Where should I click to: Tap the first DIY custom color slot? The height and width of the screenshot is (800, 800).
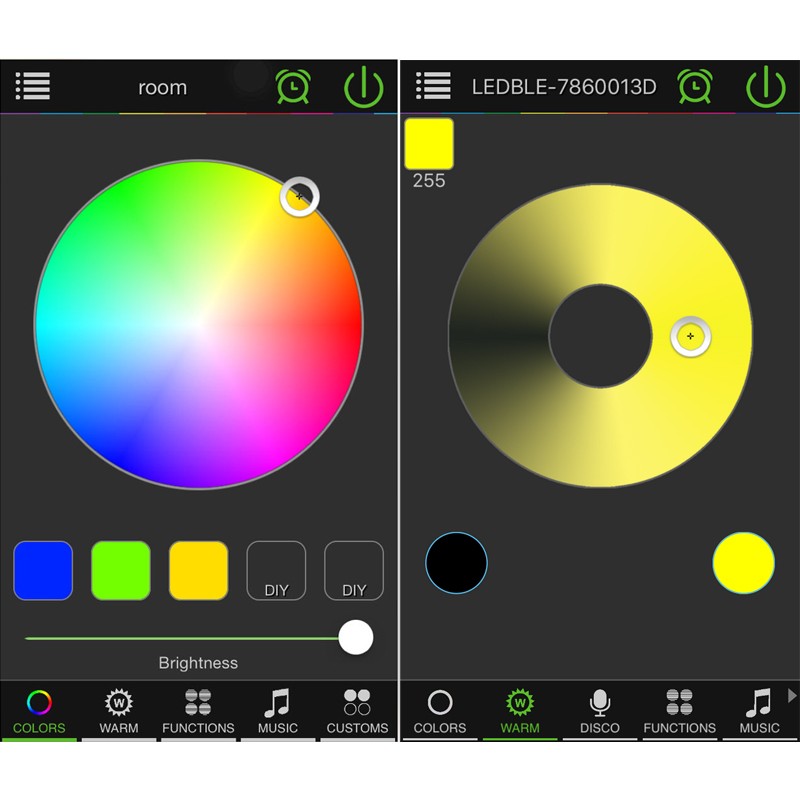[276, 570]
